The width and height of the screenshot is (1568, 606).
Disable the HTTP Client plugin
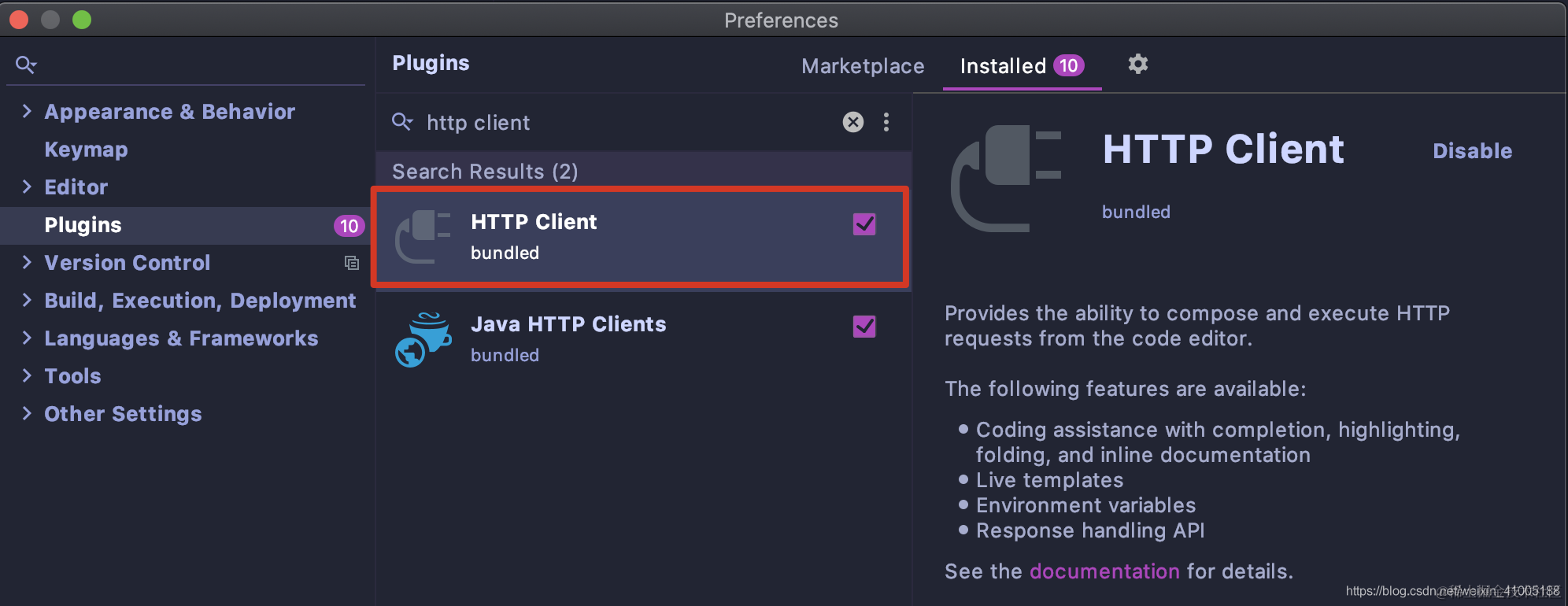[x=1472, y=151]
